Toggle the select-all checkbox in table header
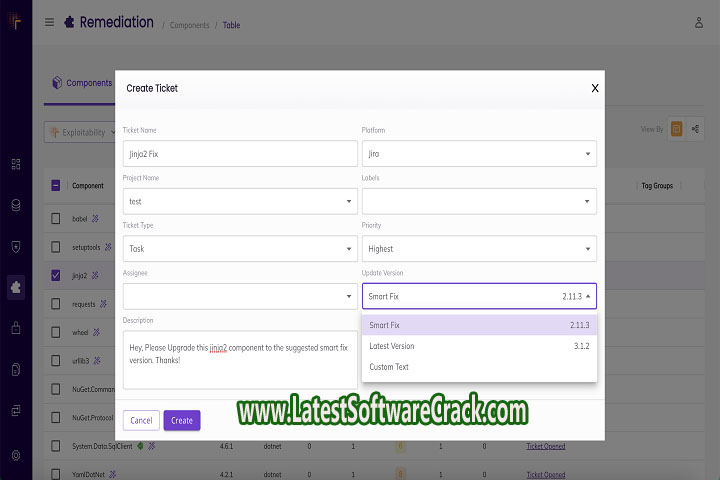 click(55, 185)
